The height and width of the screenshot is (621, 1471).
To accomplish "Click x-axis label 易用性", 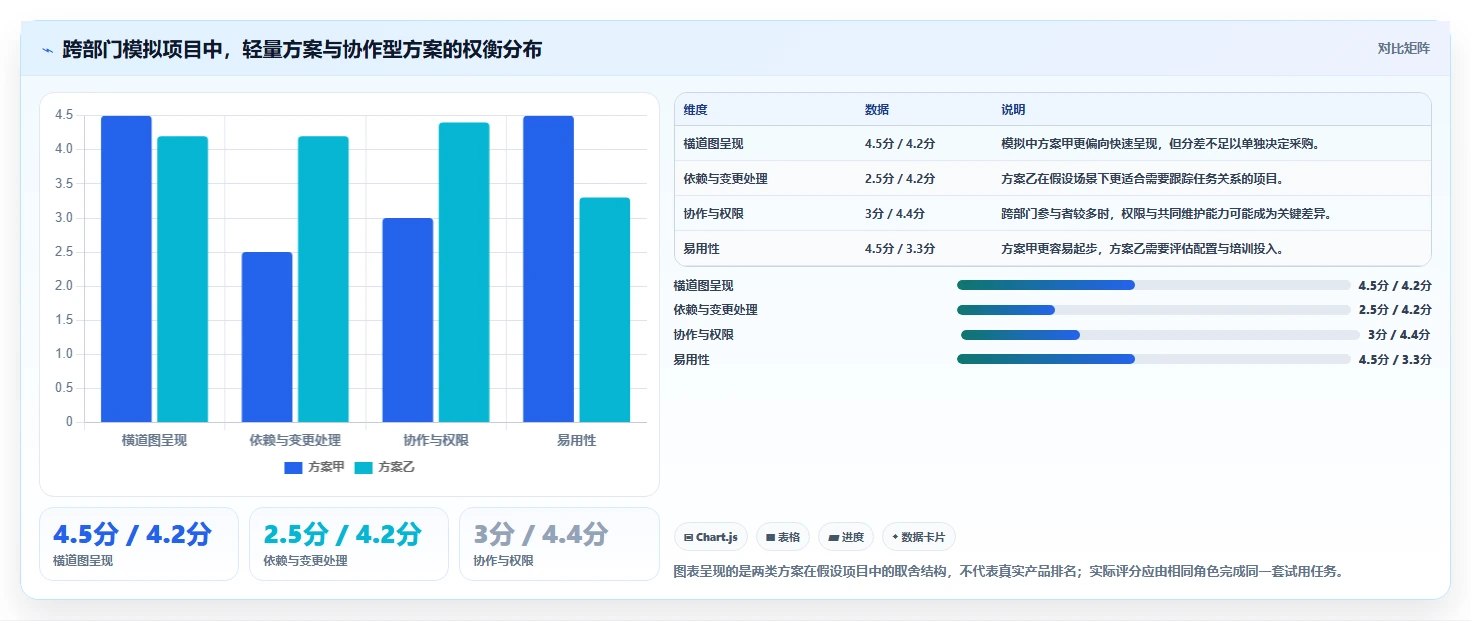I will pyautogui.click(x=577, y=440).
